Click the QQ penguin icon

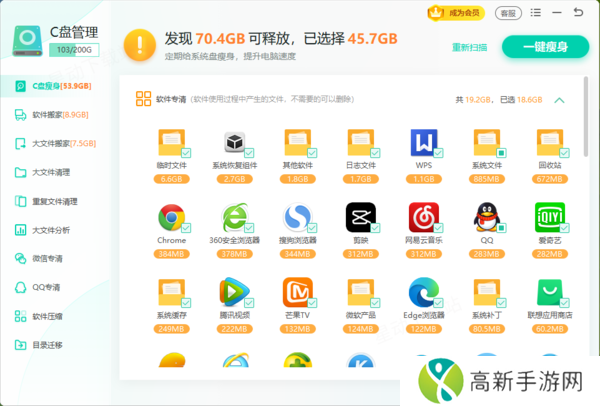485,217
